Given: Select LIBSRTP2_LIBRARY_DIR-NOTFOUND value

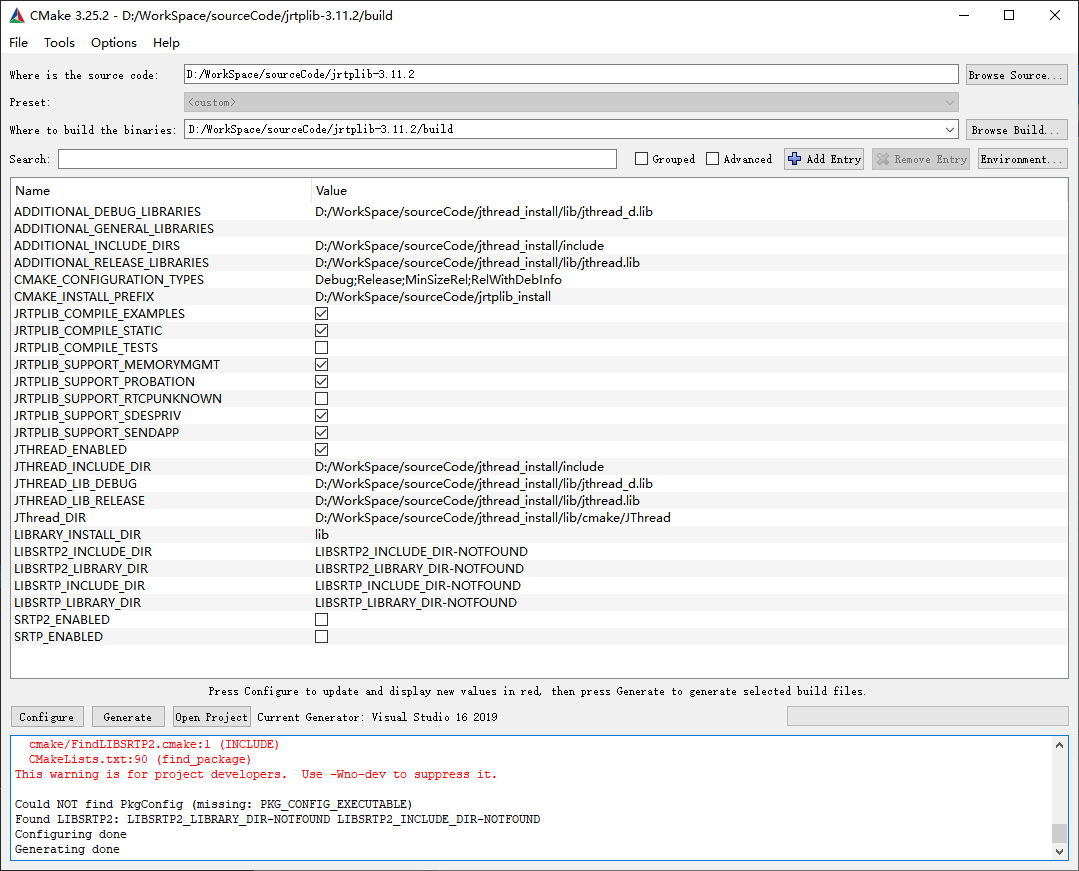Looking at the screenshot, I should coord(419,568).
